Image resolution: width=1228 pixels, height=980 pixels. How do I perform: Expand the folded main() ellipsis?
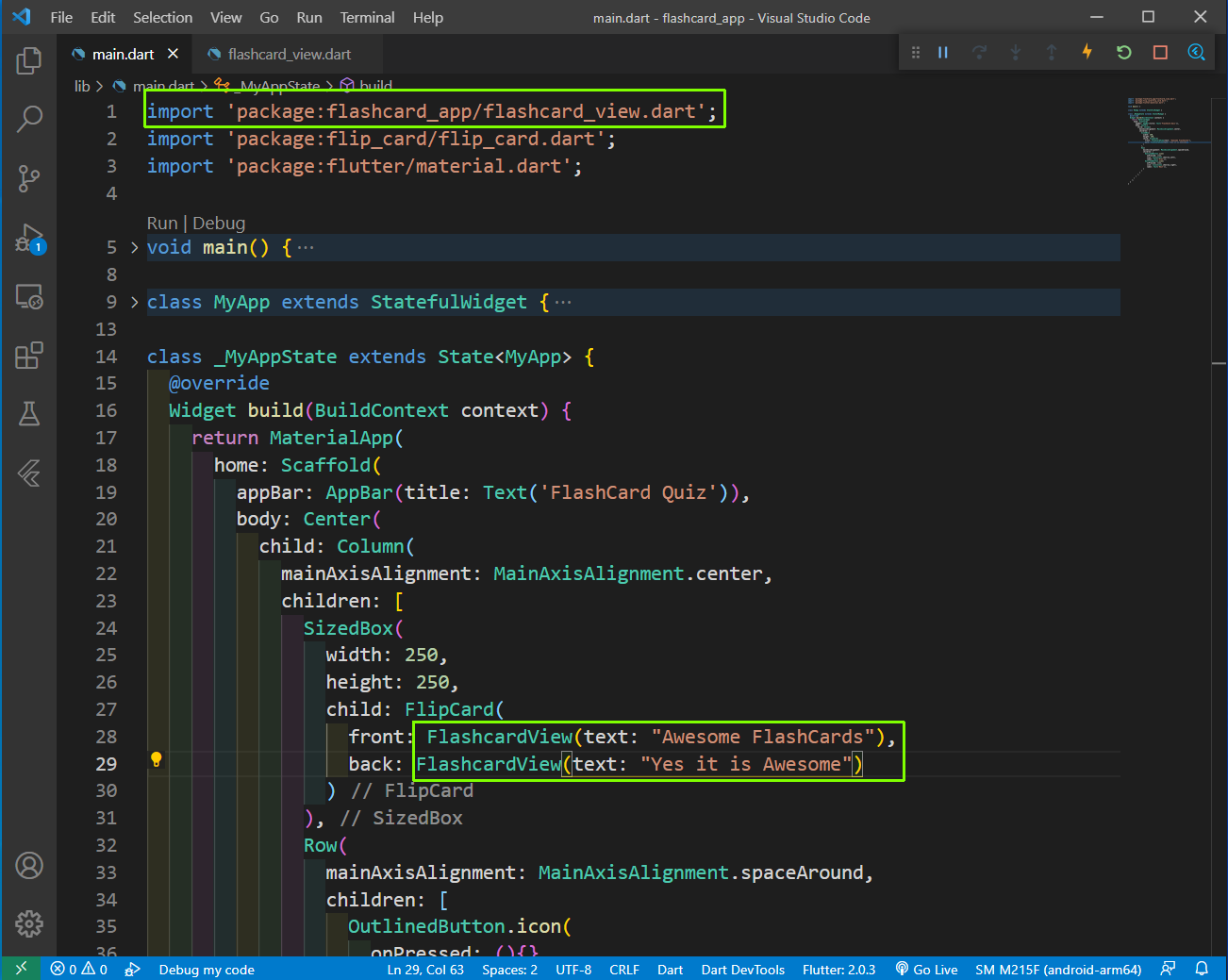pos(306,248)
